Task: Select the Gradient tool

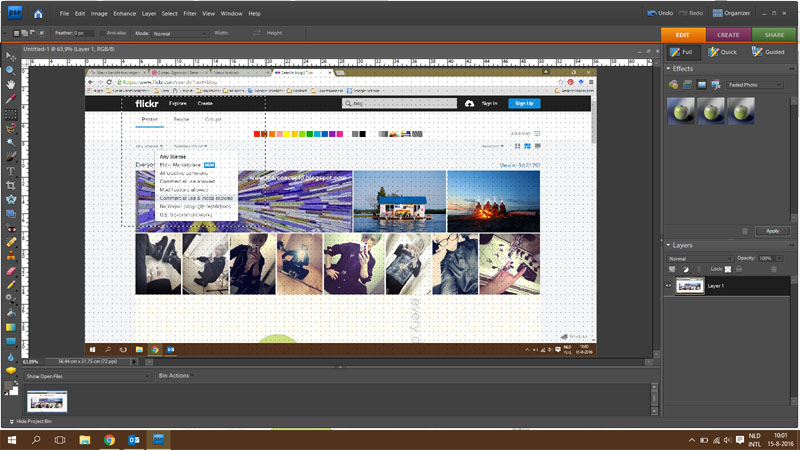Action: [11, 328]
